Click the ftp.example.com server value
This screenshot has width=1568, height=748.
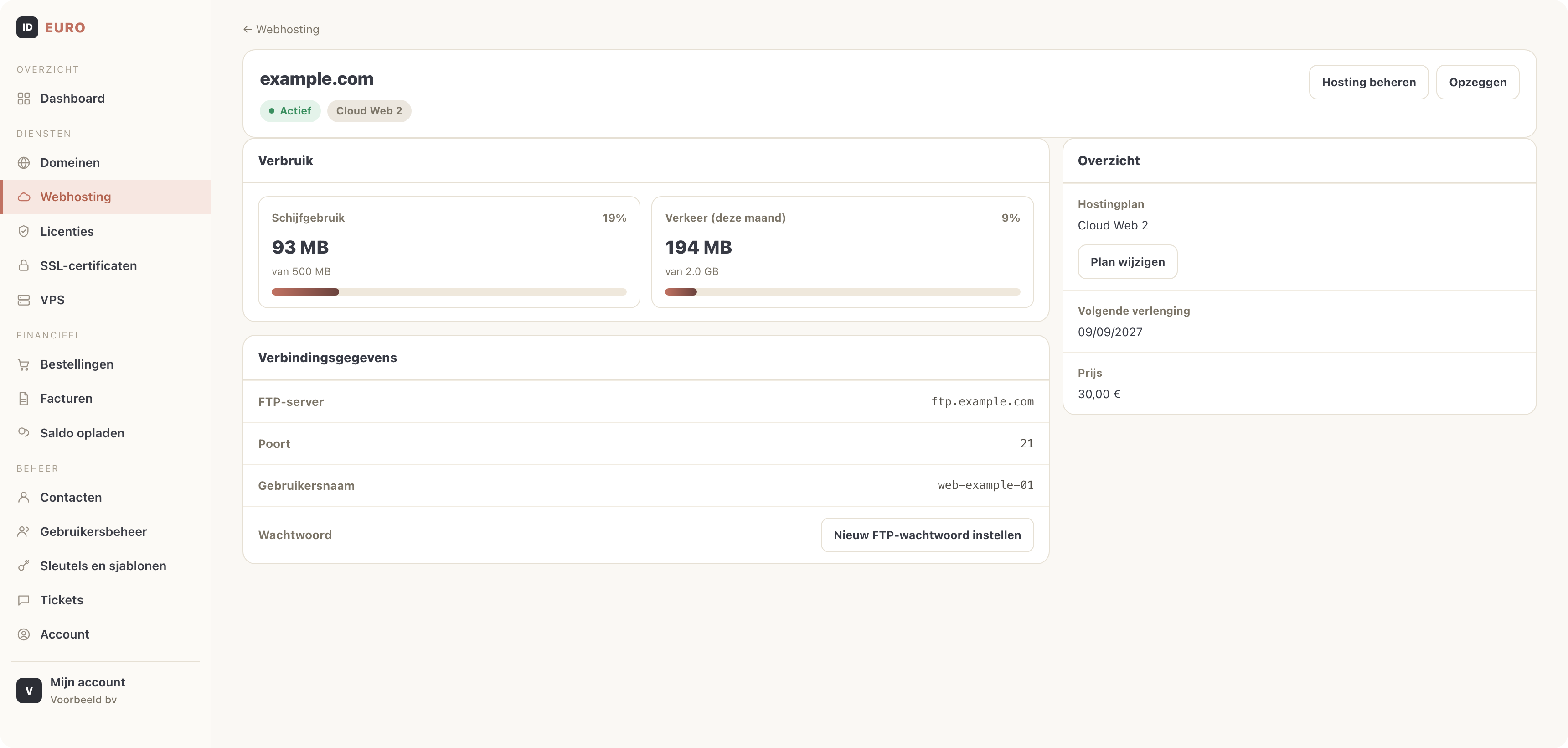(982, 401)
